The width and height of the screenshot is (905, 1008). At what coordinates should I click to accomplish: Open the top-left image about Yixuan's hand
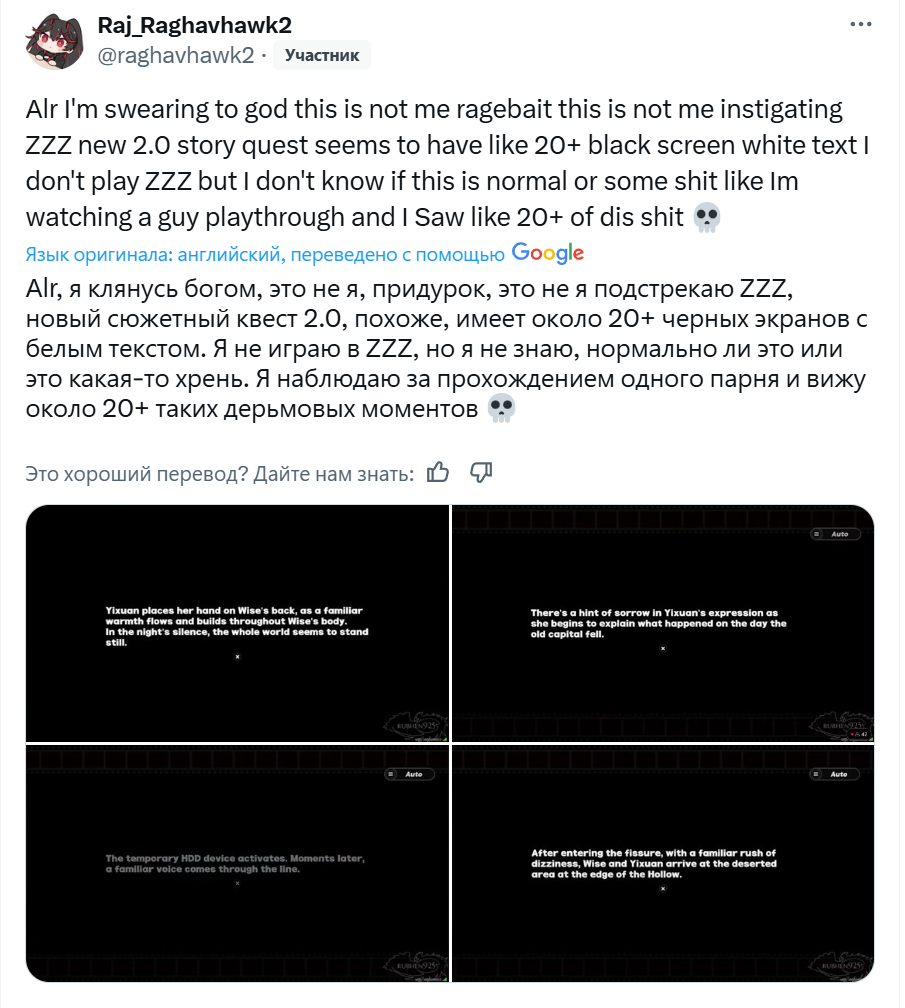point(237,623)
